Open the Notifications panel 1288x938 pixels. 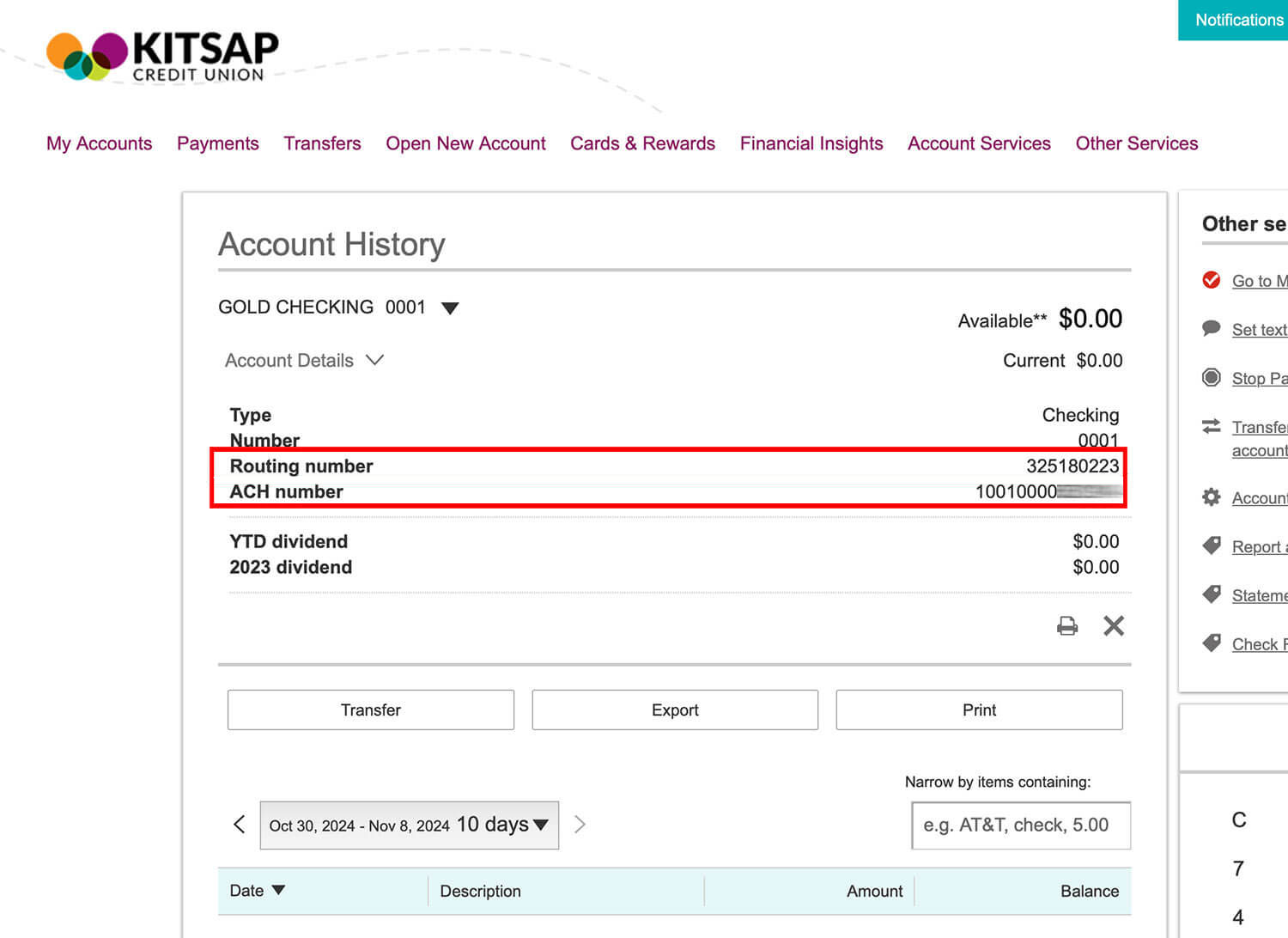1237,20
